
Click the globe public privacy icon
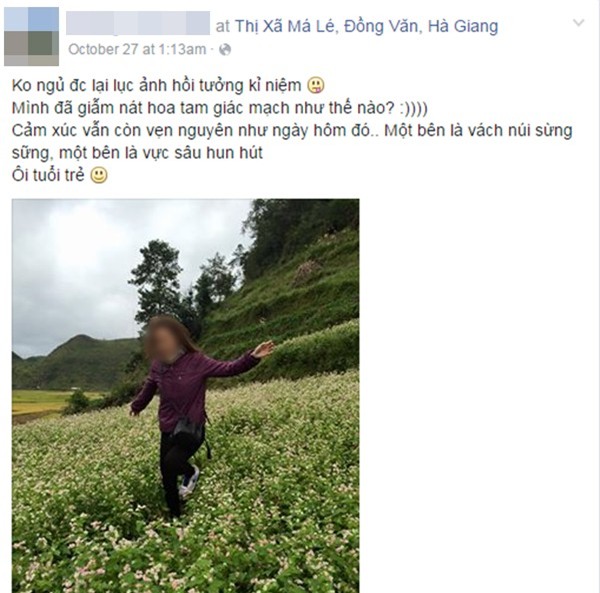coord(225,49)
